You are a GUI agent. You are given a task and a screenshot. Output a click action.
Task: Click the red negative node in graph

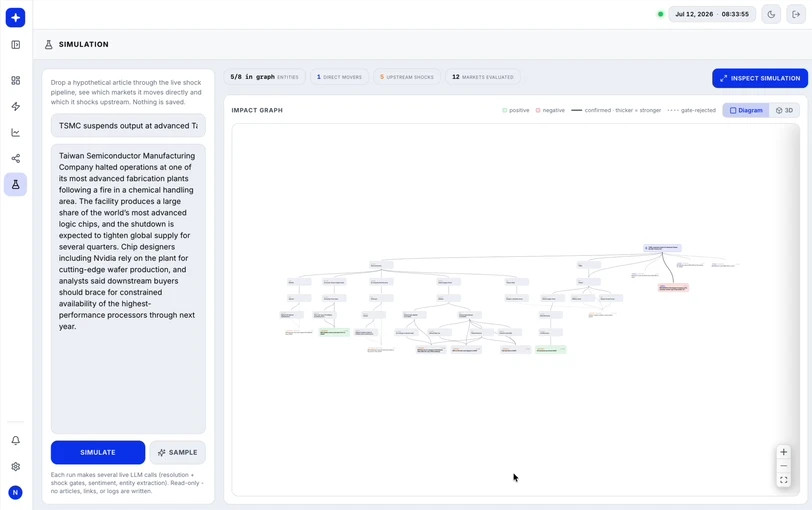(x=673, y=287)
